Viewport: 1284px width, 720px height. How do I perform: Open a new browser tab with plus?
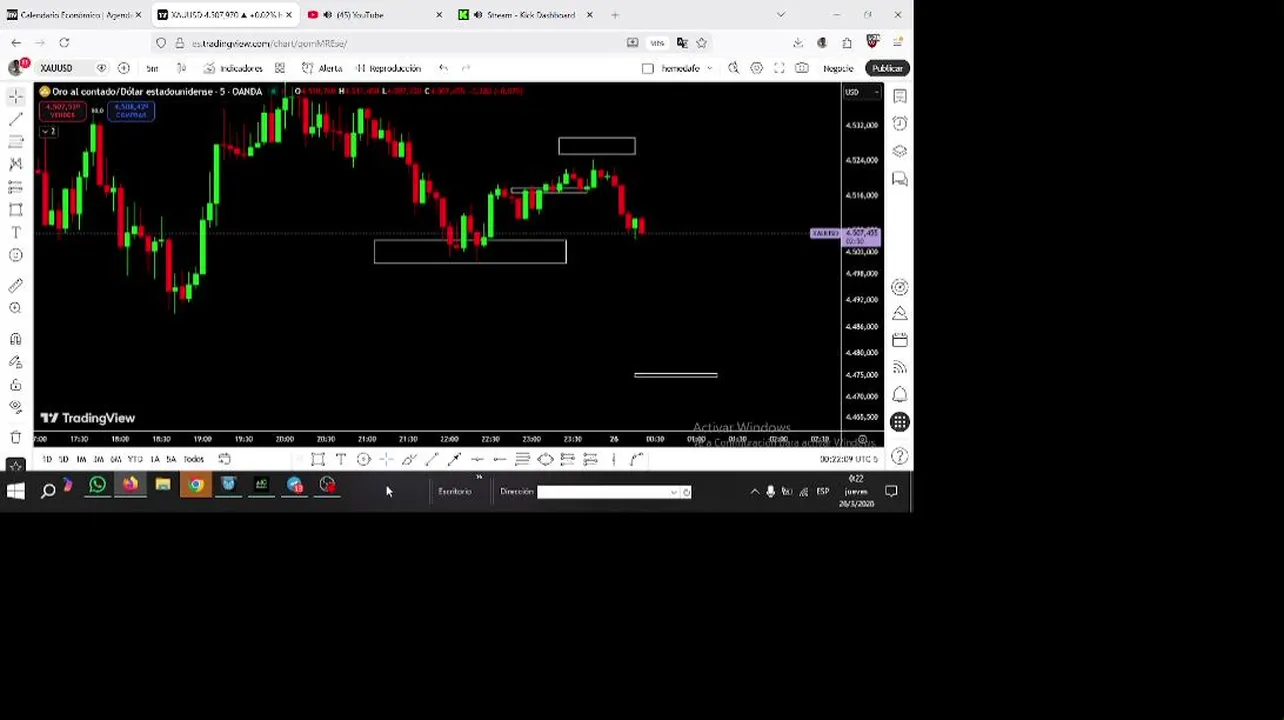[x=615, y=15]
